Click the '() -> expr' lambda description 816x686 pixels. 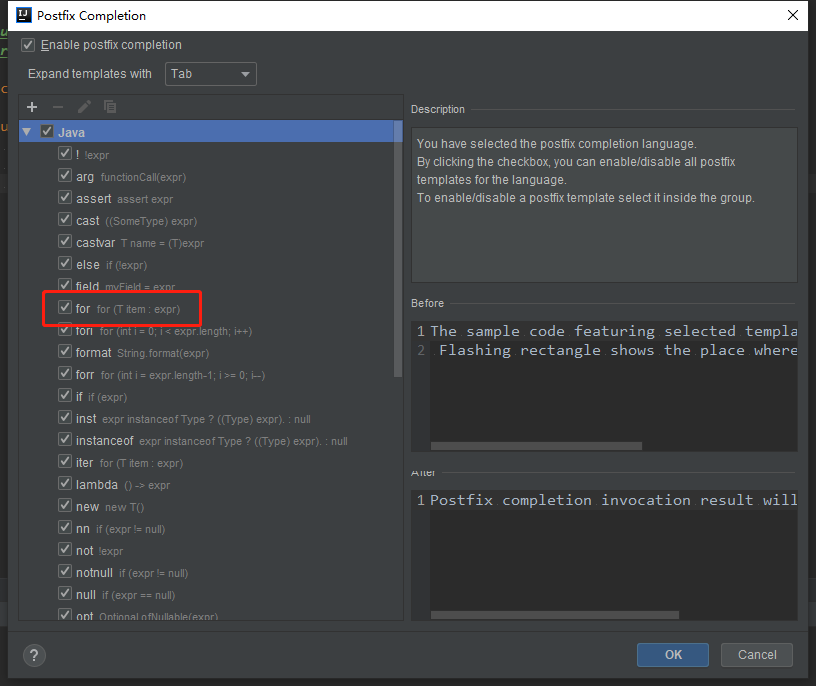click(x=147, y=485)
